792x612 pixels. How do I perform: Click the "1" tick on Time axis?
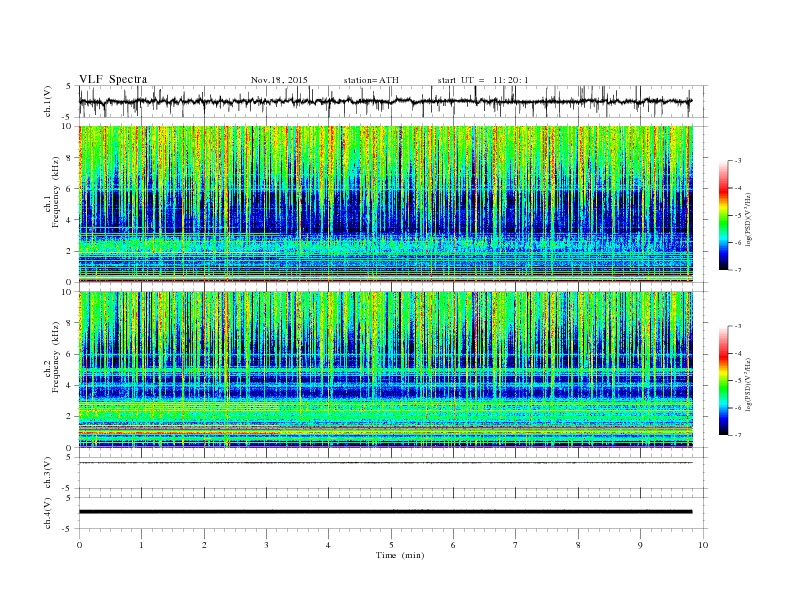tap(141, 545)
